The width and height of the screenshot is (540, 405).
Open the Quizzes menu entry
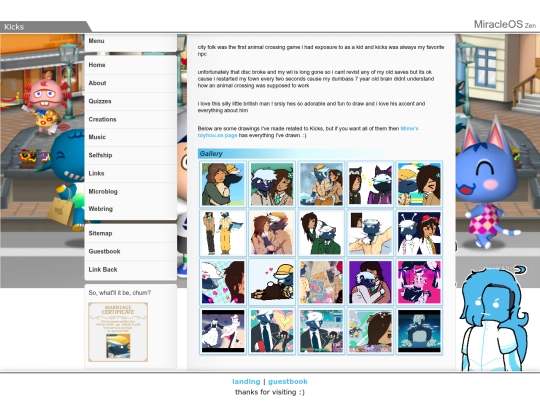point(131,101)
